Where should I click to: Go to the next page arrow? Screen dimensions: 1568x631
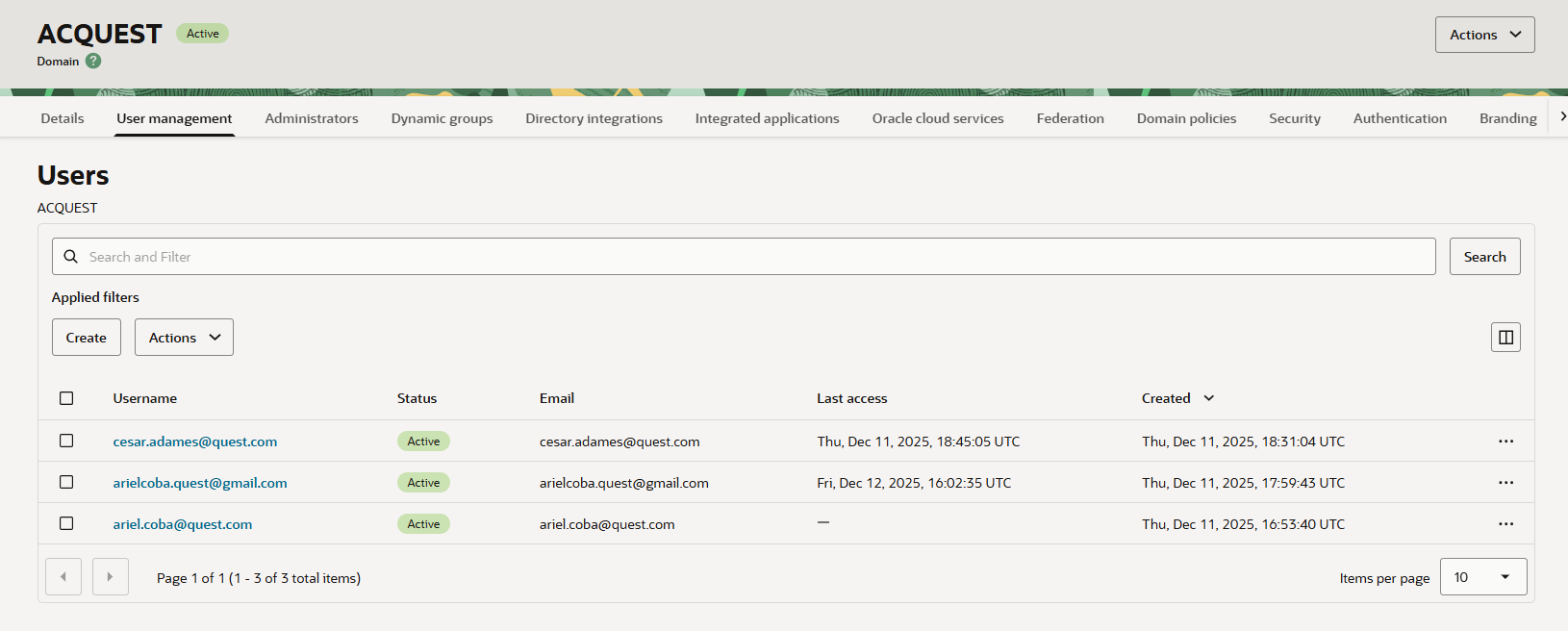coord(110,577)
